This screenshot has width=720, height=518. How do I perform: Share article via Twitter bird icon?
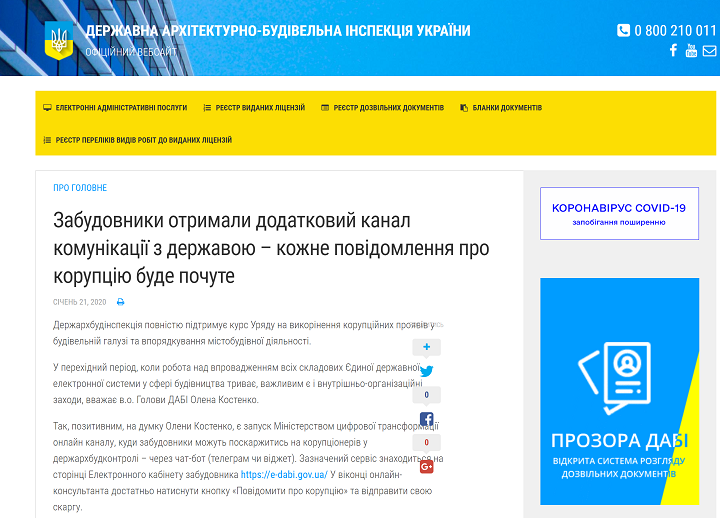[x=427, y=371]
